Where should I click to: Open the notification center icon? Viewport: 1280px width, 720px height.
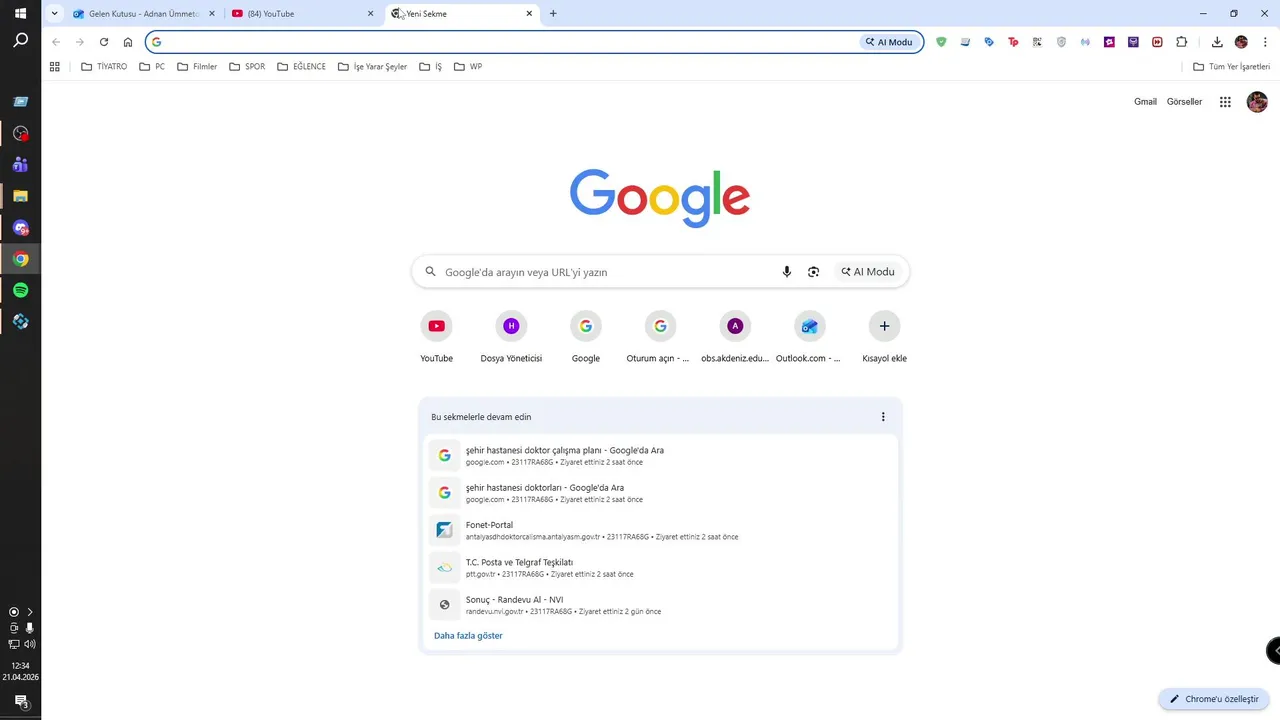point(21,702)
